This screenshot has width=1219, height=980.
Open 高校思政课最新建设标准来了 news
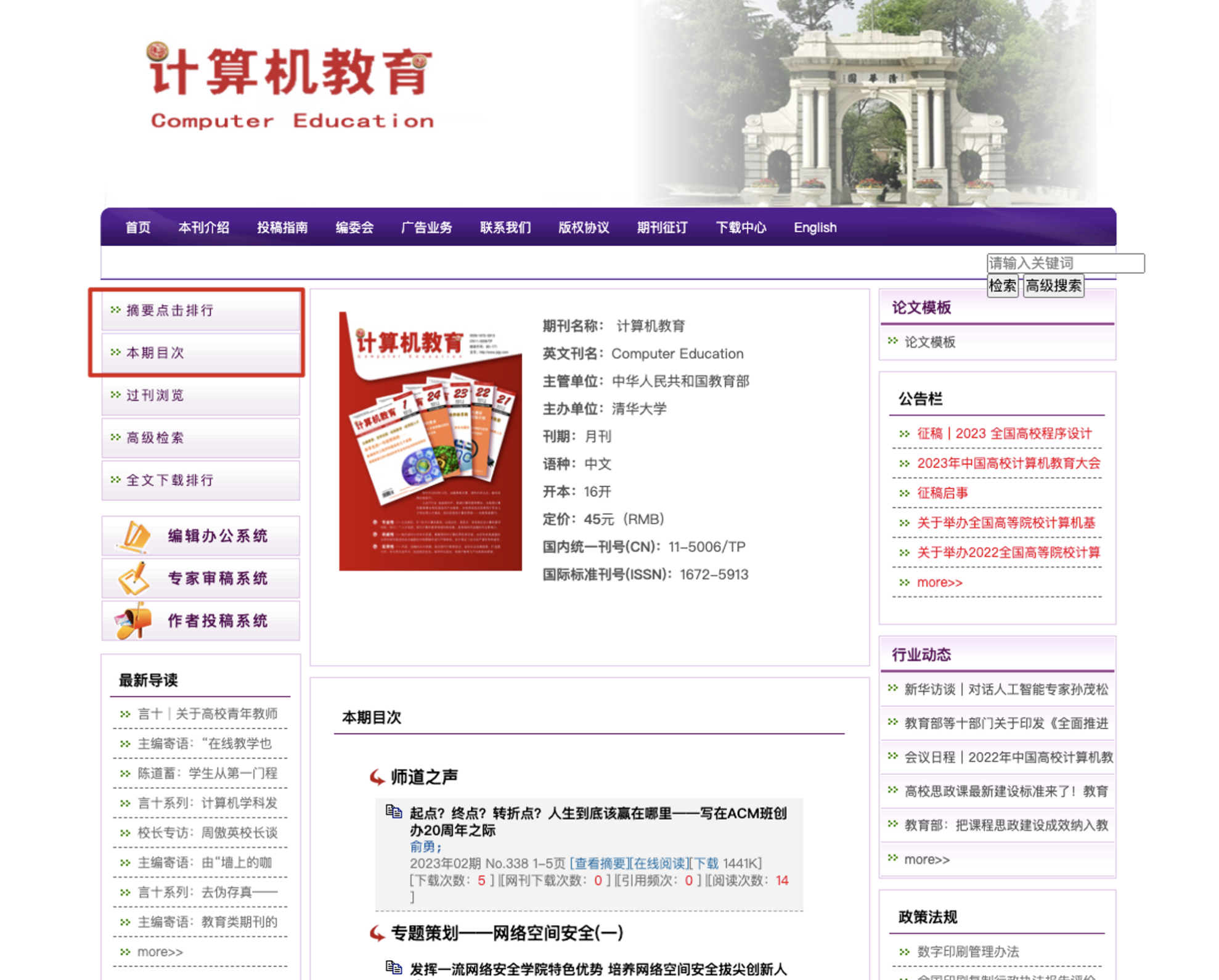1006,791
